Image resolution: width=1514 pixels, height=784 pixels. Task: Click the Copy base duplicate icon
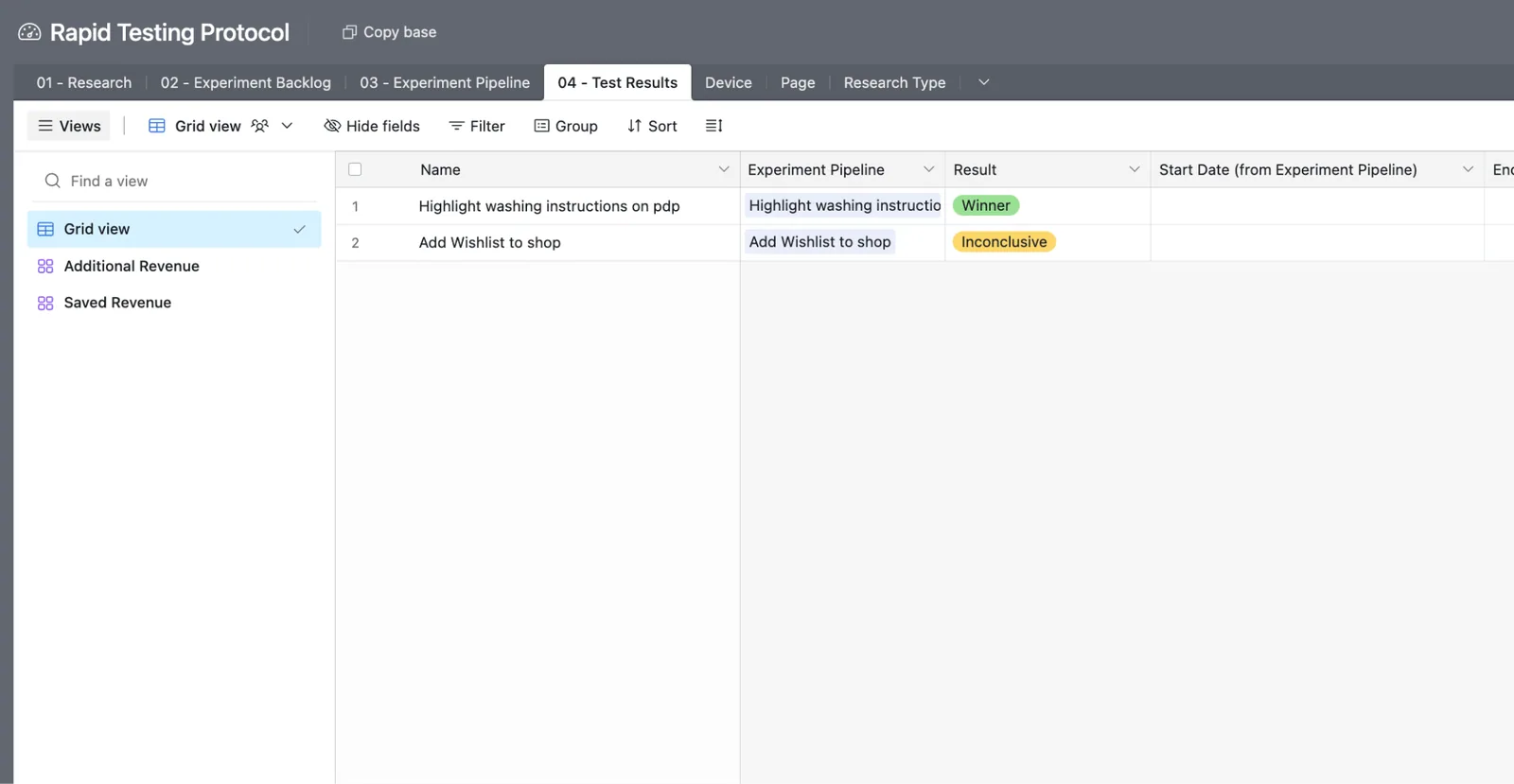(x=349, y=32)
